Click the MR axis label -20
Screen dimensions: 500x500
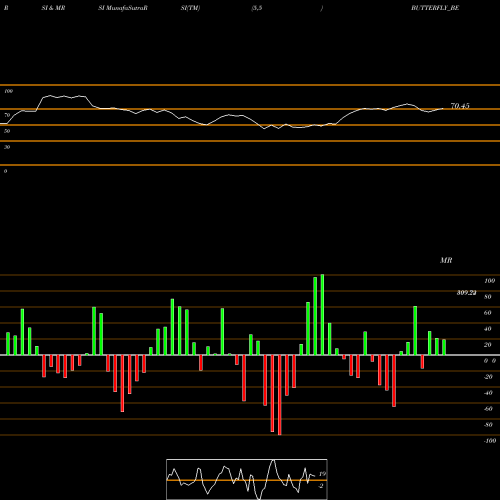tap(488, 377)
